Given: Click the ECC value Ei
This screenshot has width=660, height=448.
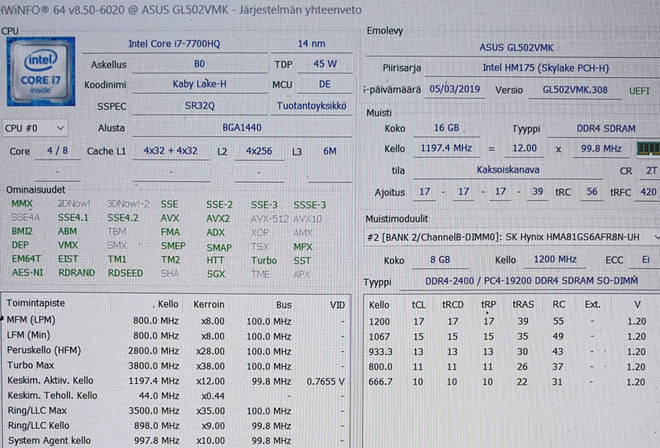Looking at the screenshot, I should 645,260.
